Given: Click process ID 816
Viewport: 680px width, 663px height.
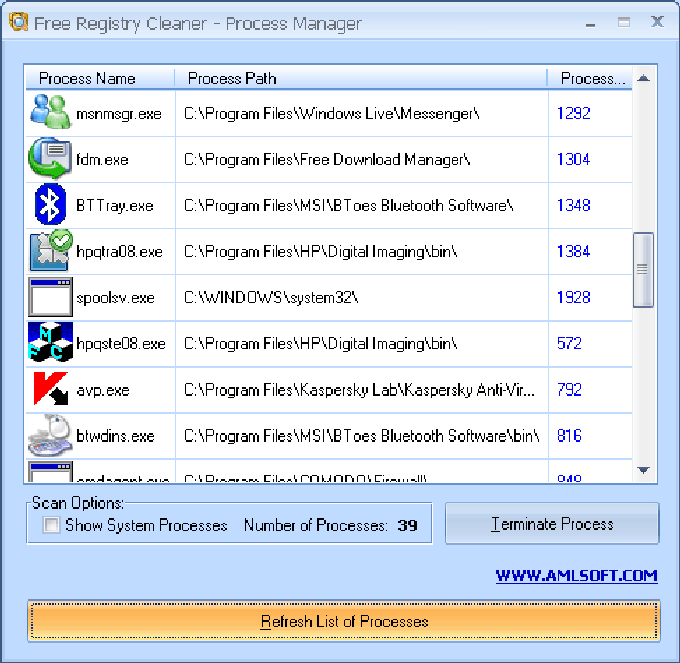Looking at the screenshot, I should (x=569, y=436).
